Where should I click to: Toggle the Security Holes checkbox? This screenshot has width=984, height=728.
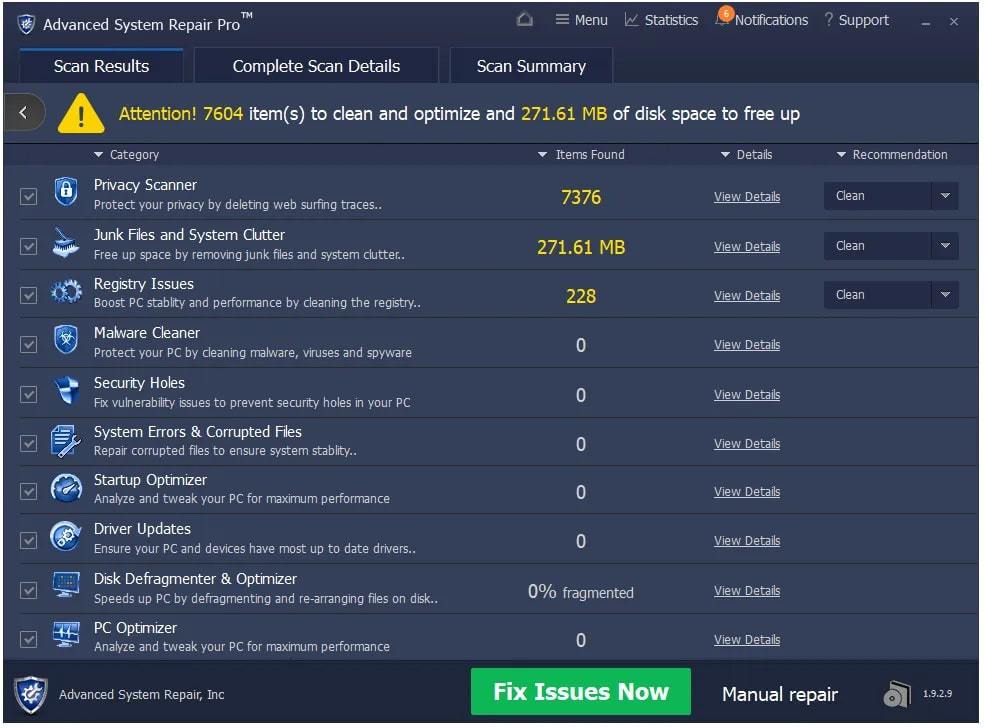tap(28, 394)
